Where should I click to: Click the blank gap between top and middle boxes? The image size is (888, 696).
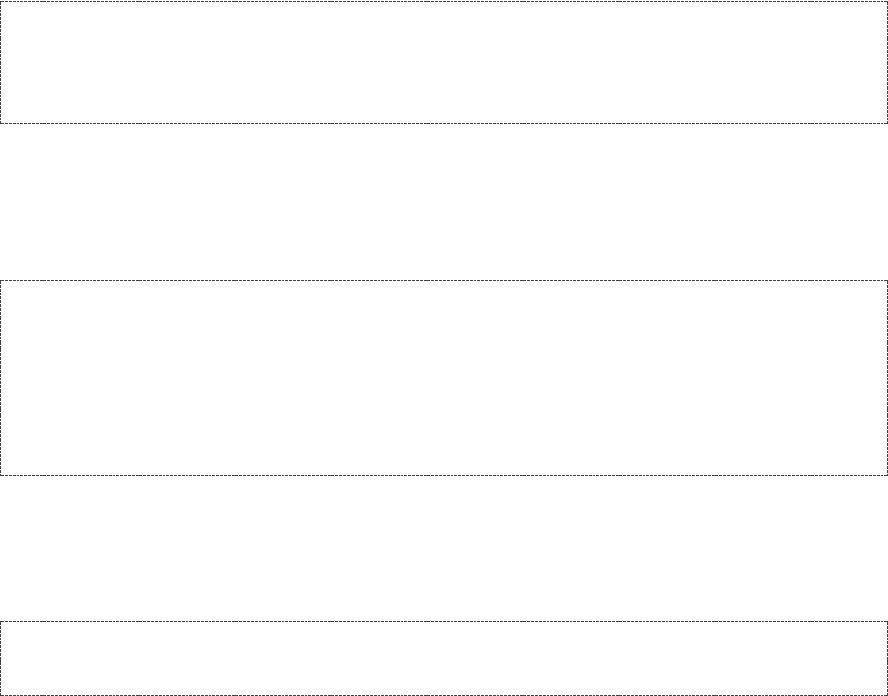click(444, 201)
